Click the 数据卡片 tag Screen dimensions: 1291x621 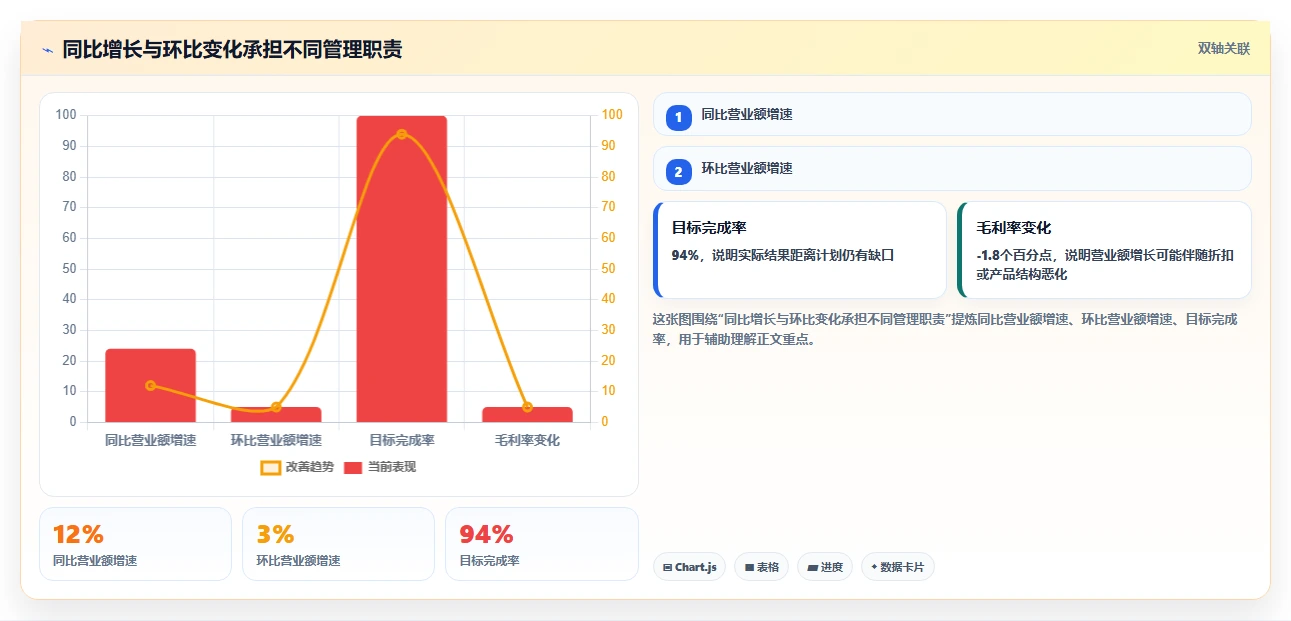pyautogui.click(x=897, y=567)
